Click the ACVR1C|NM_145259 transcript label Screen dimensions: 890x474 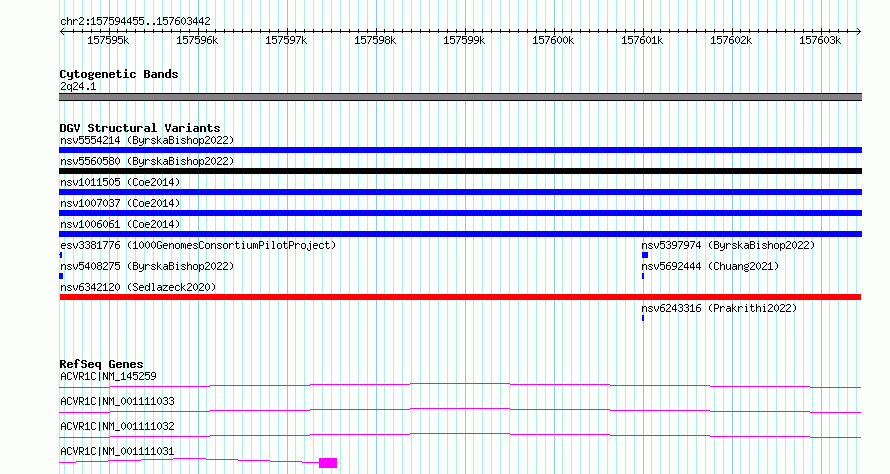click(108, 376)
